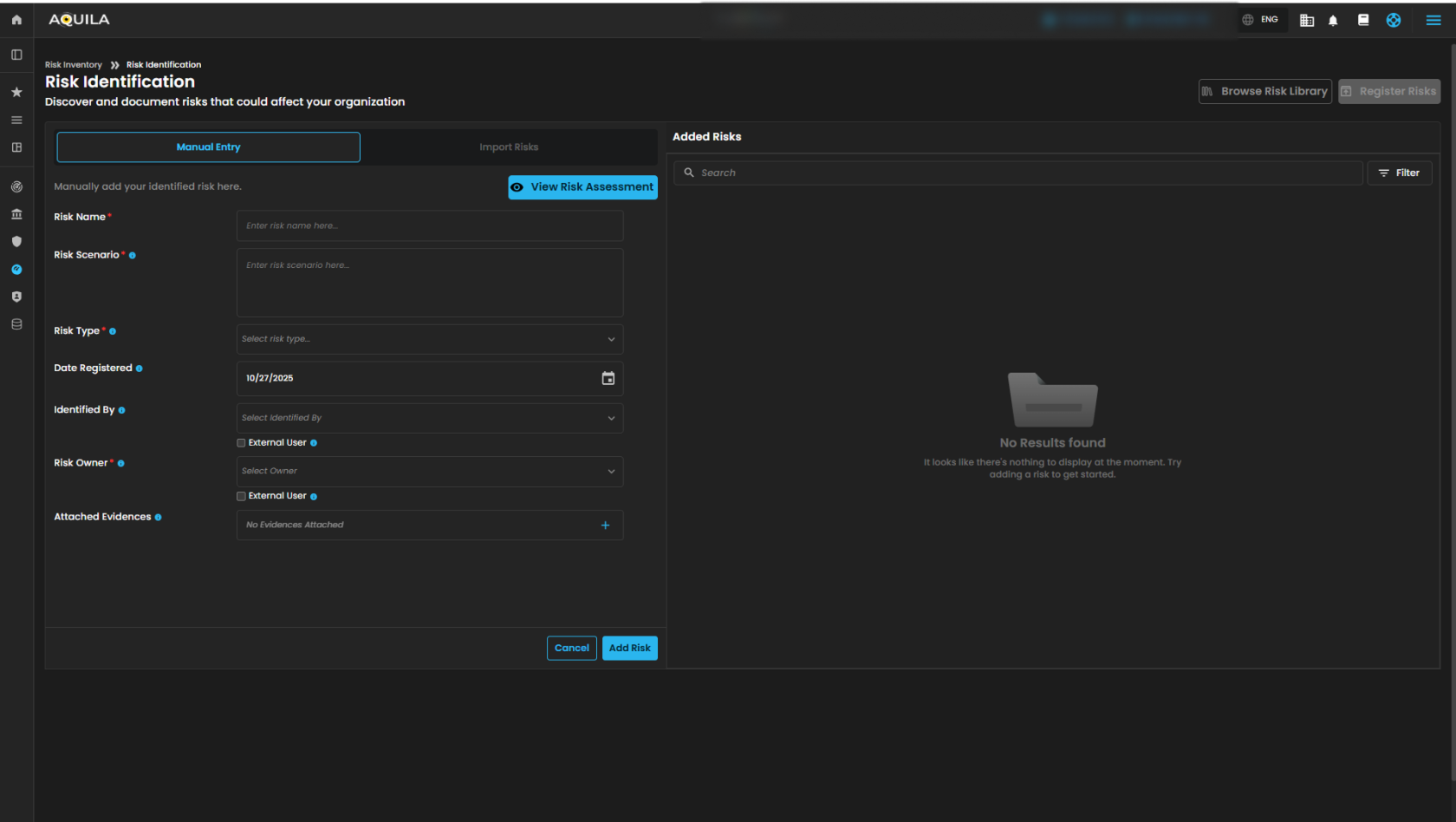The width and height of the screenshot is (1456, 822).
Task: Check External User under Risk Owner
Action: coord(242,497)
